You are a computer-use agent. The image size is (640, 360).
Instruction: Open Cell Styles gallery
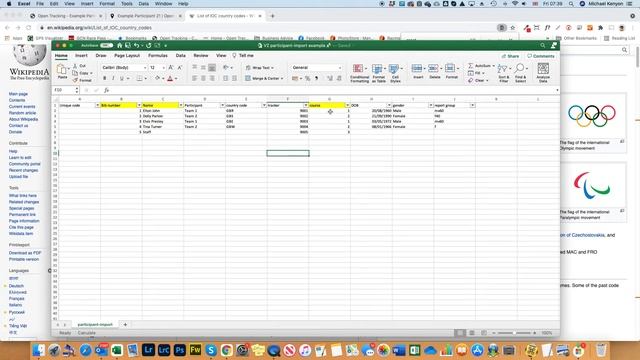[x=395, y=73]
